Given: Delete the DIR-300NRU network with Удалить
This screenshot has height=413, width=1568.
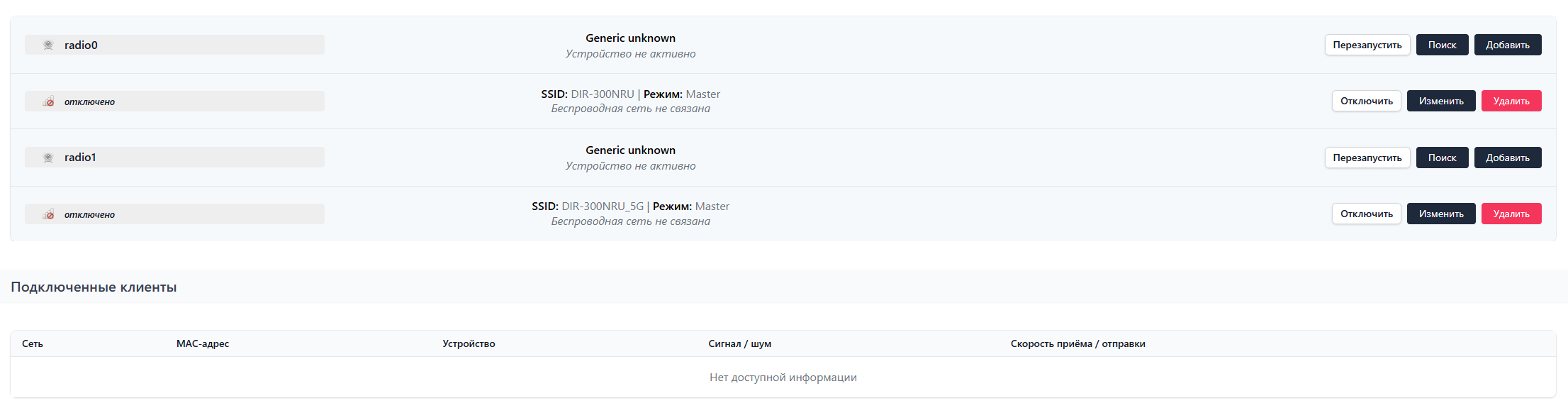Looking at the screenshot, I should [1511, 101].
